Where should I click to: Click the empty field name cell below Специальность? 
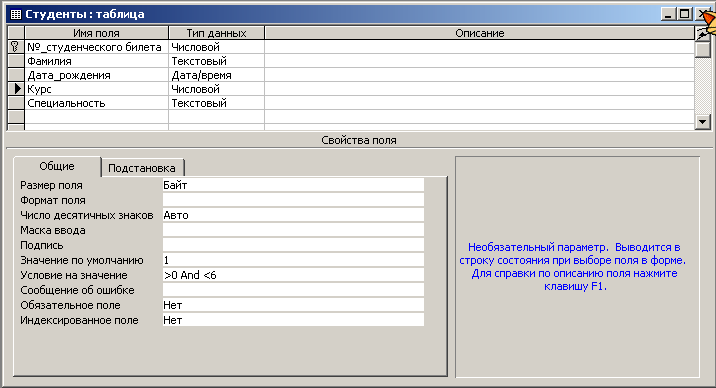click(96, 117)
